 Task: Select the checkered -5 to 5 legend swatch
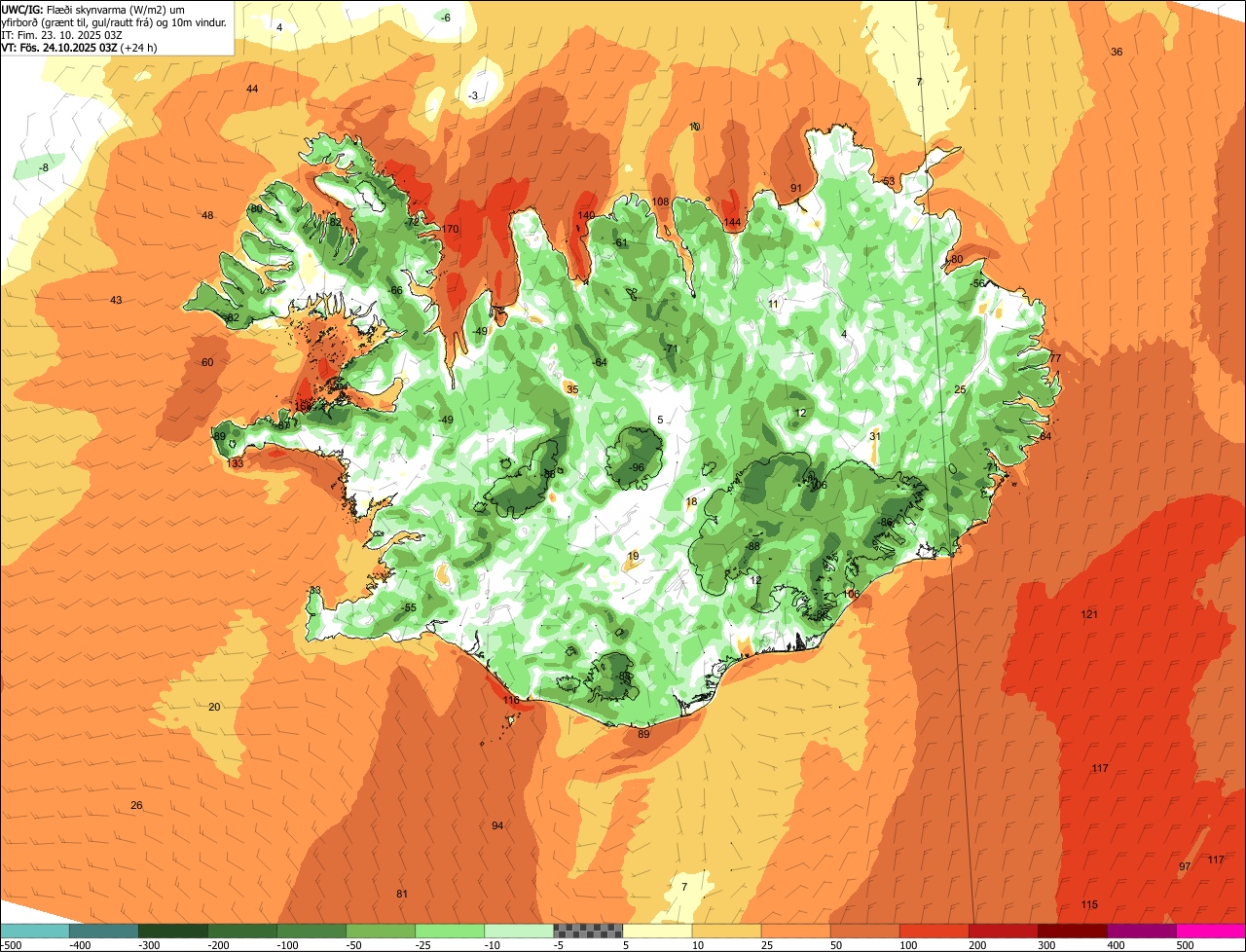coord(588,931)
